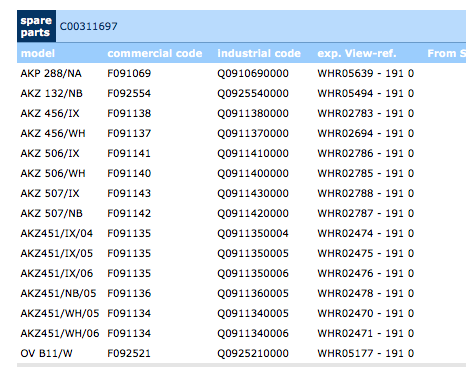Select model AKZ 507/NB
The height and width of the screenshot is (367, 466).
pos(52,213)
